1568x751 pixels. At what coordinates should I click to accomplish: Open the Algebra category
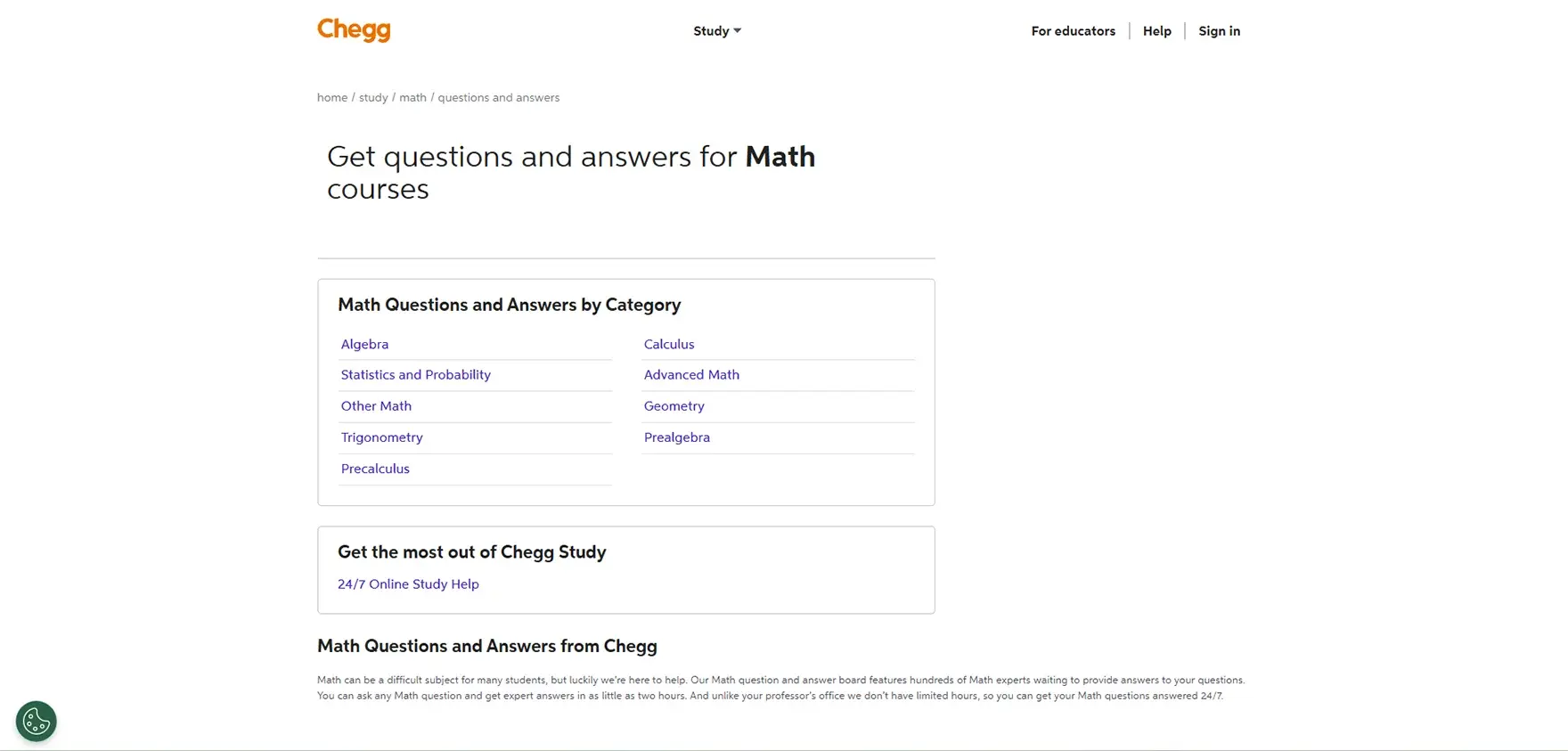tap(364, 344)
